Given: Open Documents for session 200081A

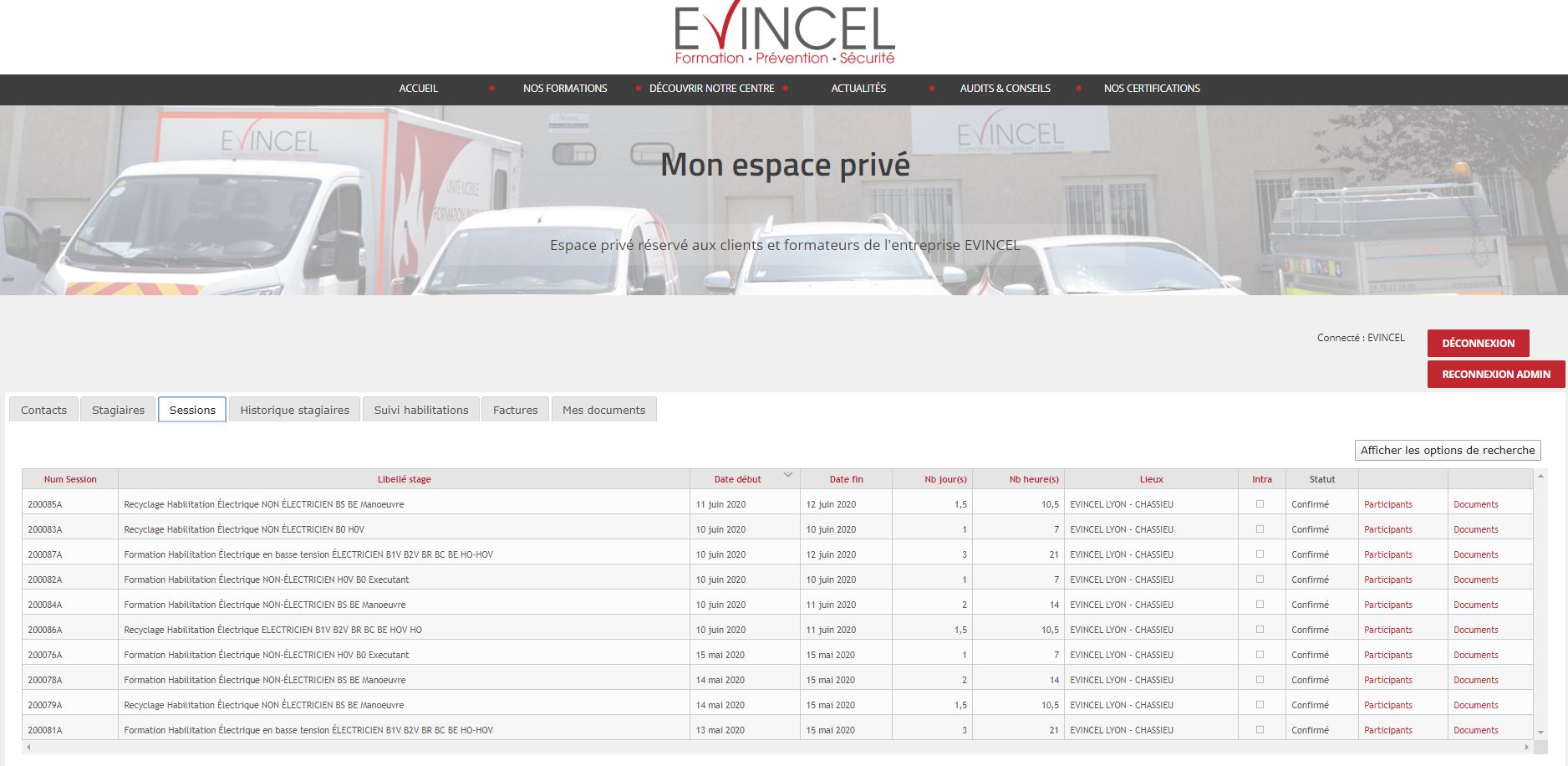Looking at the screenshot, I should 1476,730.
